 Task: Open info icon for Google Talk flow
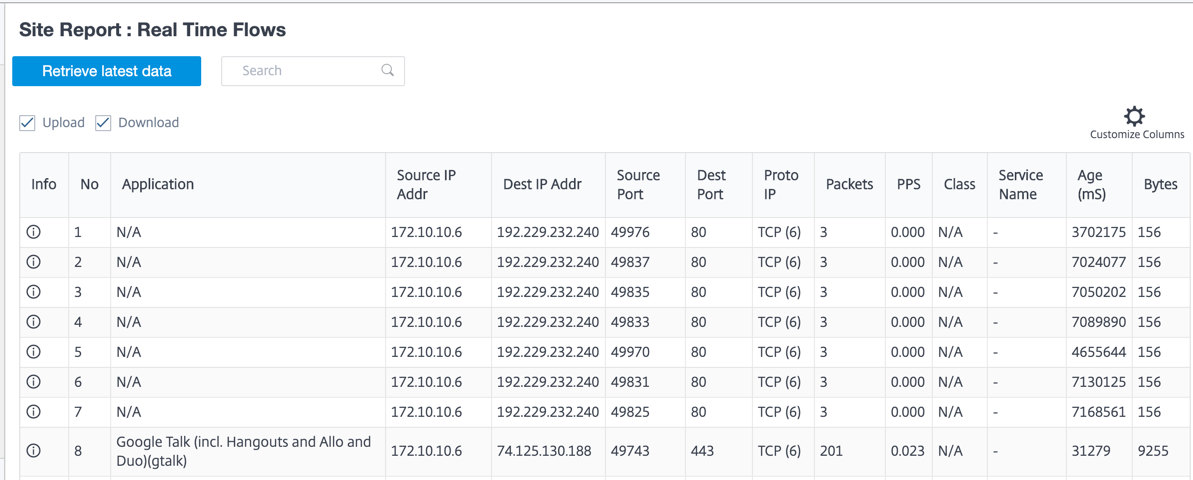(33, 451)
